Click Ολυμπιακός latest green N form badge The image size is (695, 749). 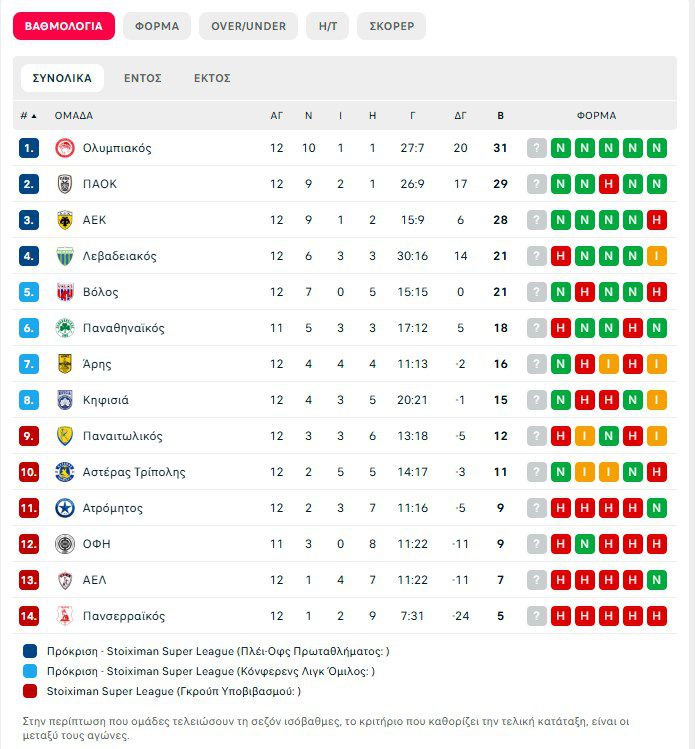click(x=657, y=148)
